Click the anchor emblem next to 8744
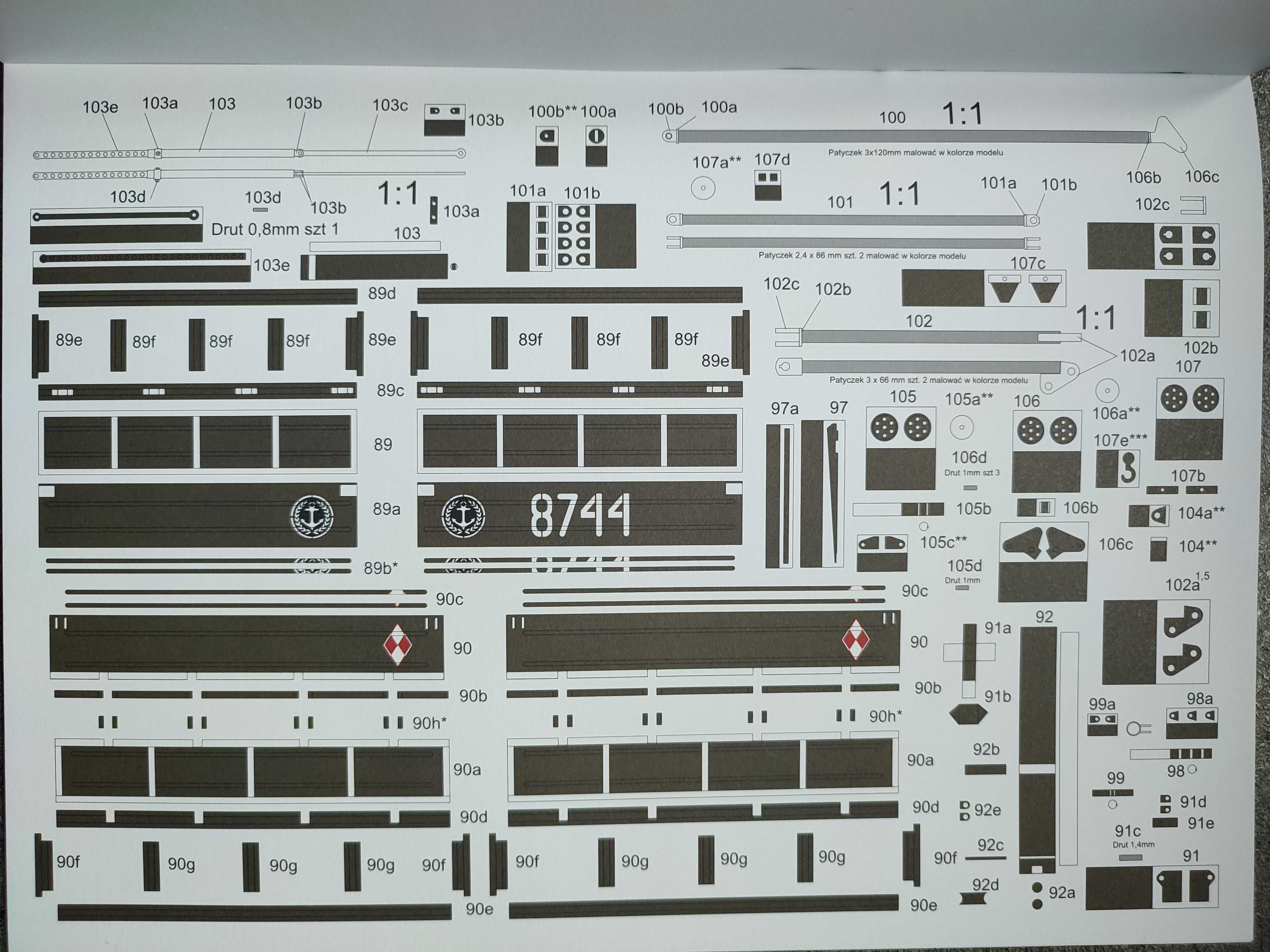This screenshot has width=1270, height=952. pos(463,516)
